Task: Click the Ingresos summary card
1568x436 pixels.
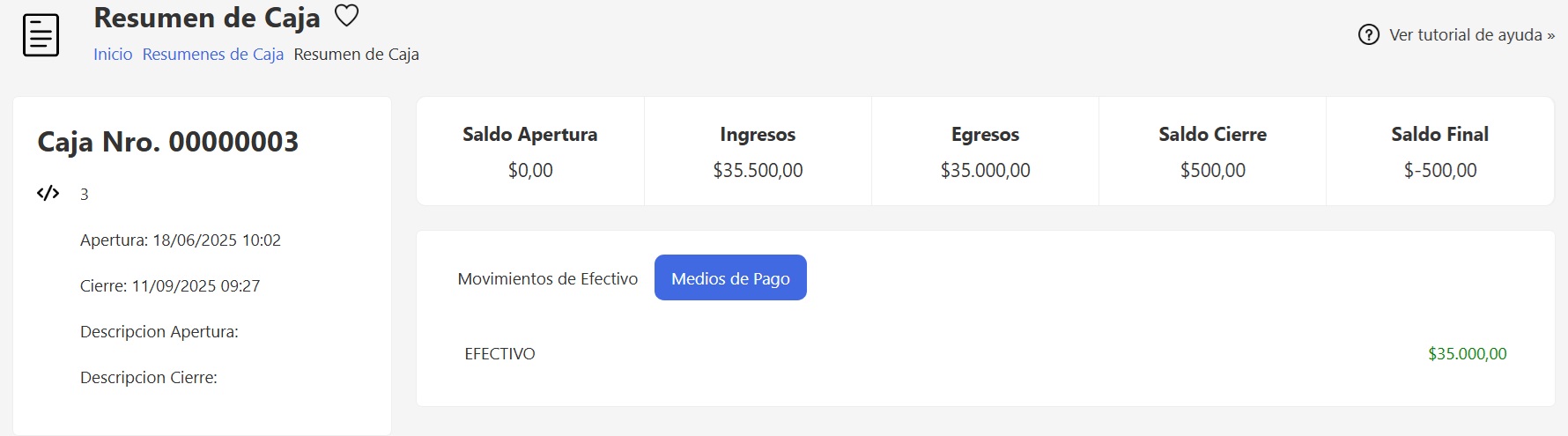Action: pyautogui.click(x=758, y=151)
